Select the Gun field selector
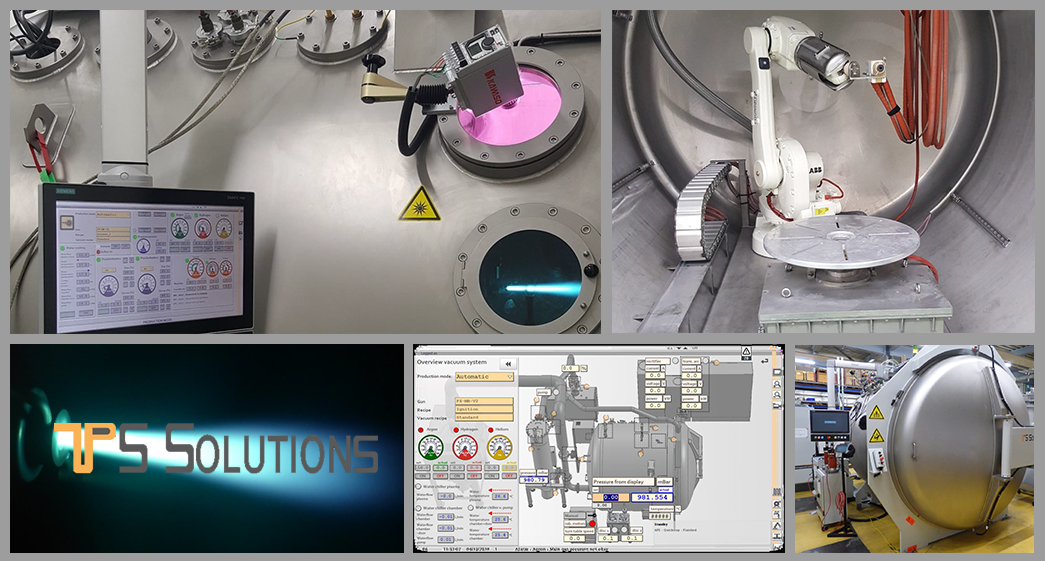This screenshot has width=1045, height=561. 485,401
